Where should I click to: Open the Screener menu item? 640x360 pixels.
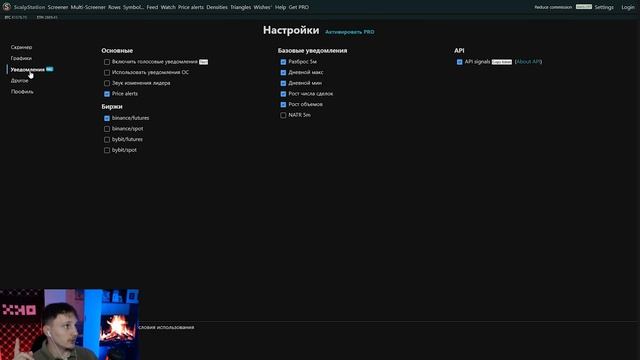pyautogui.click(x=58, y=7)
